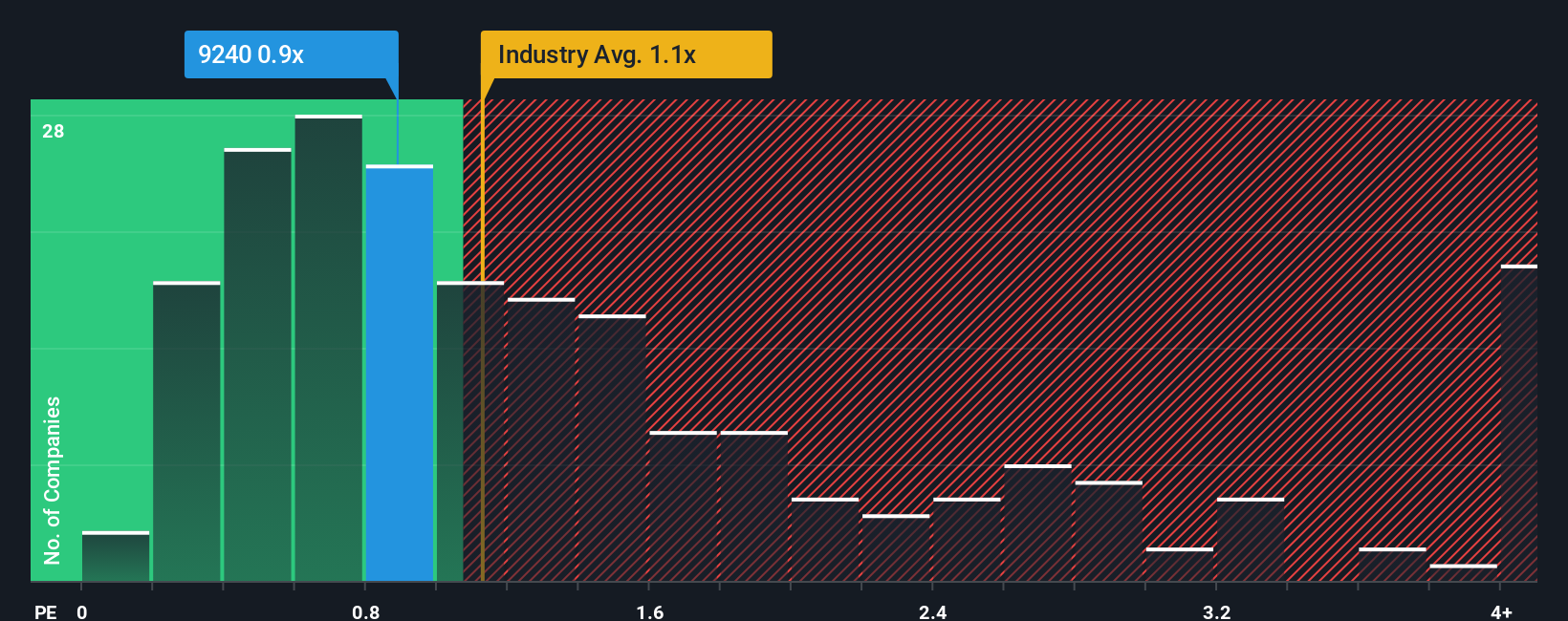
Task: Select the highlighted blue histogram bar
Action: pos(400,374)
